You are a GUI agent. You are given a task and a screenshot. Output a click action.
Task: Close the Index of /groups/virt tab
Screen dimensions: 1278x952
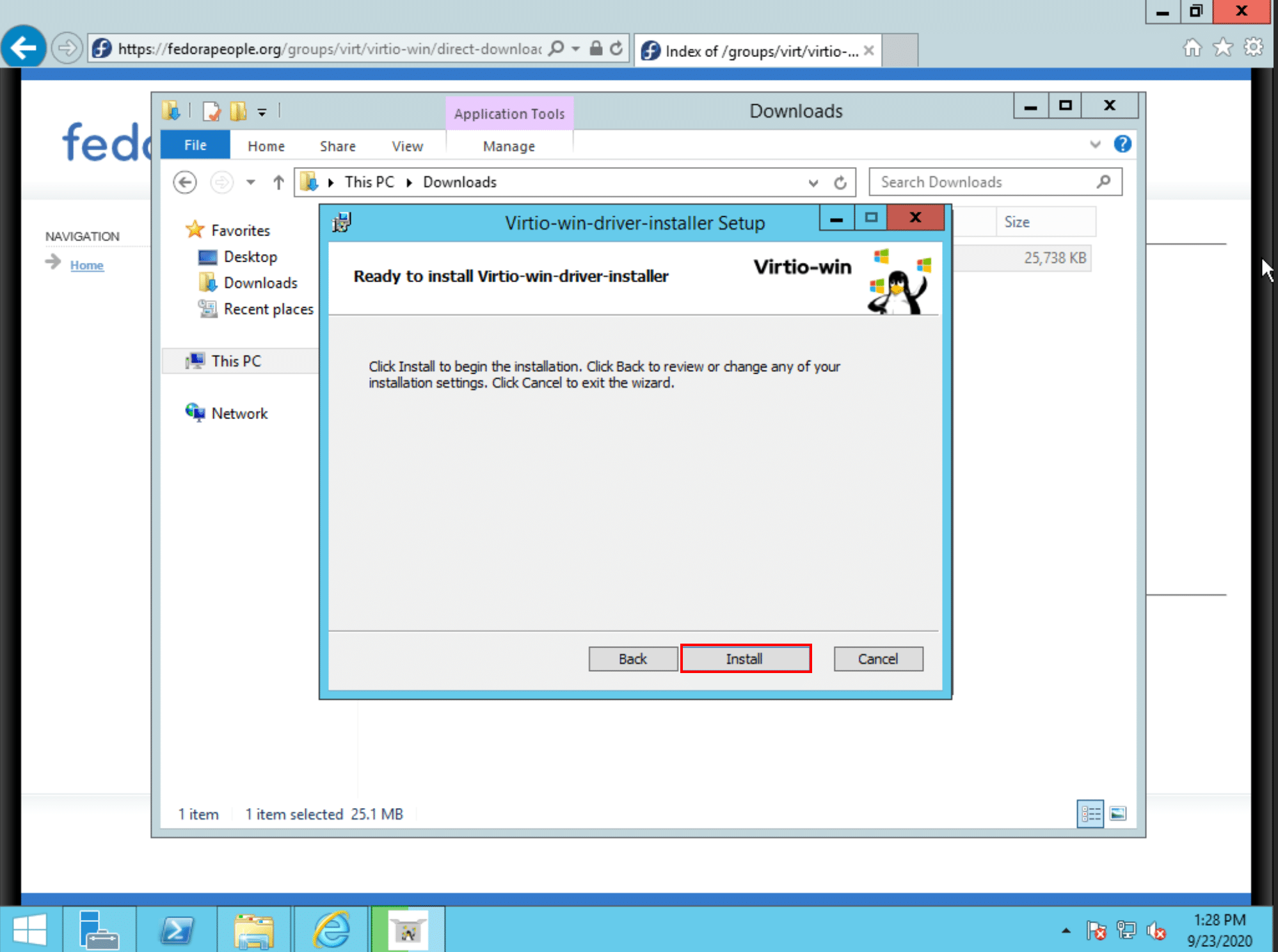tap(868, 51)
